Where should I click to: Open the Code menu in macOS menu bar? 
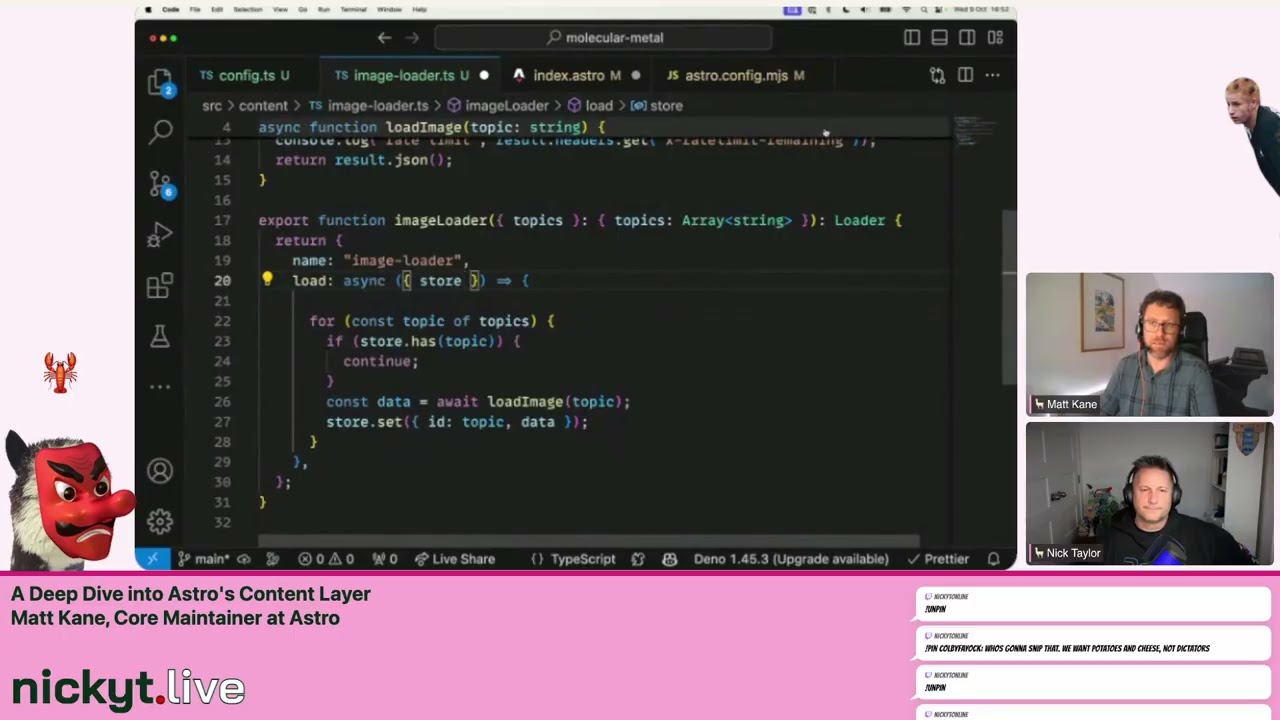[171, 10]
